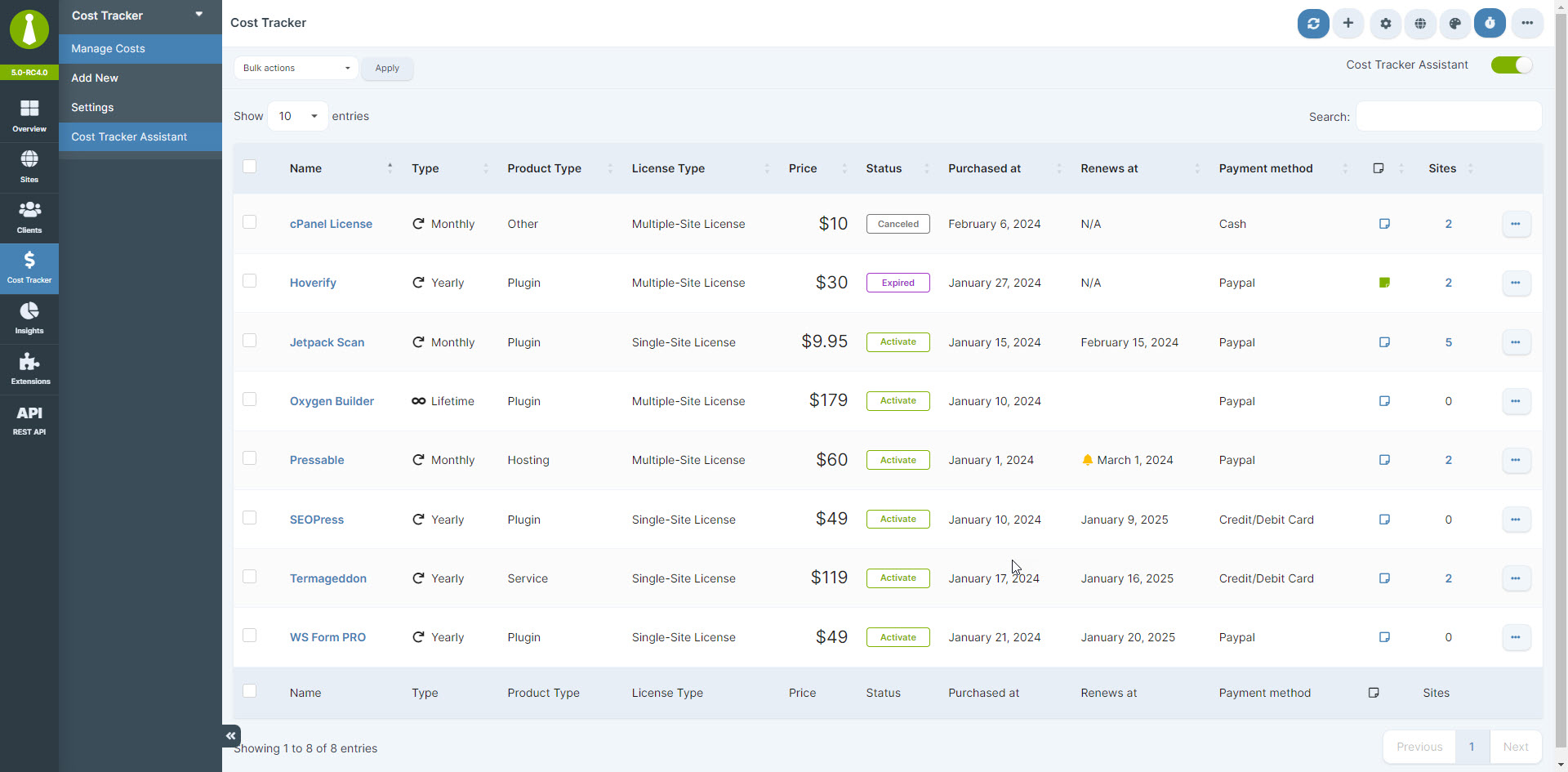This screenshot has width=1568, height=772.
Task: Open the note icon for Termageddon
Action: tap(1384, 578)
